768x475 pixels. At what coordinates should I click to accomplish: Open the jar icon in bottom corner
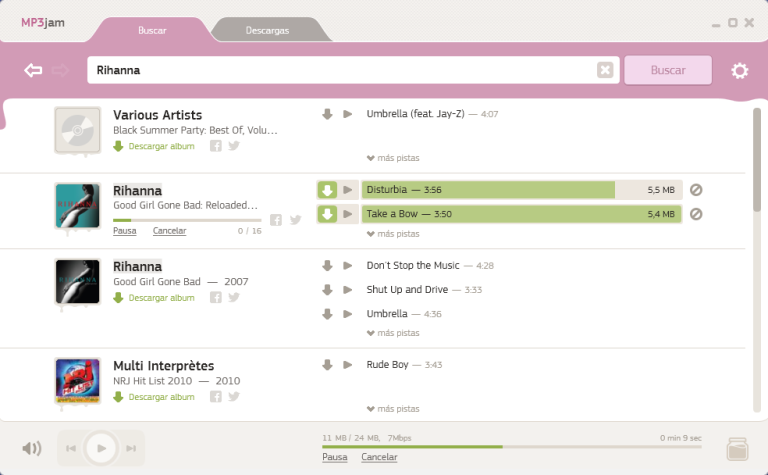(737, 449)
